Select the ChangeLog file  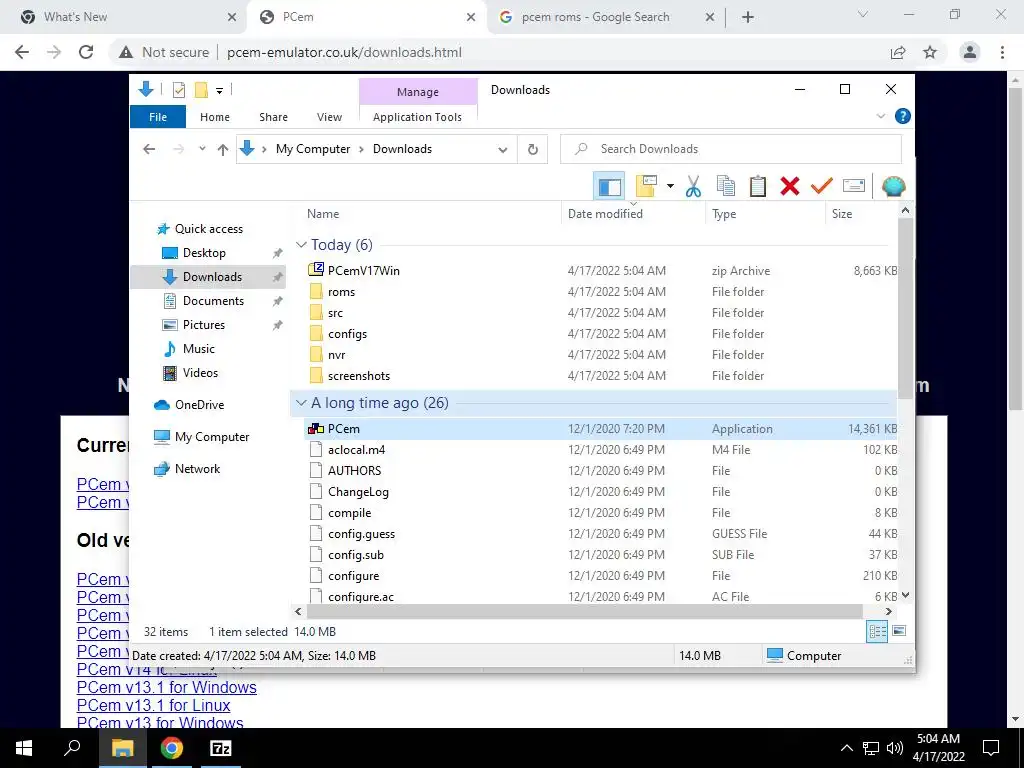pyautogui.click(x=358, y=492)
